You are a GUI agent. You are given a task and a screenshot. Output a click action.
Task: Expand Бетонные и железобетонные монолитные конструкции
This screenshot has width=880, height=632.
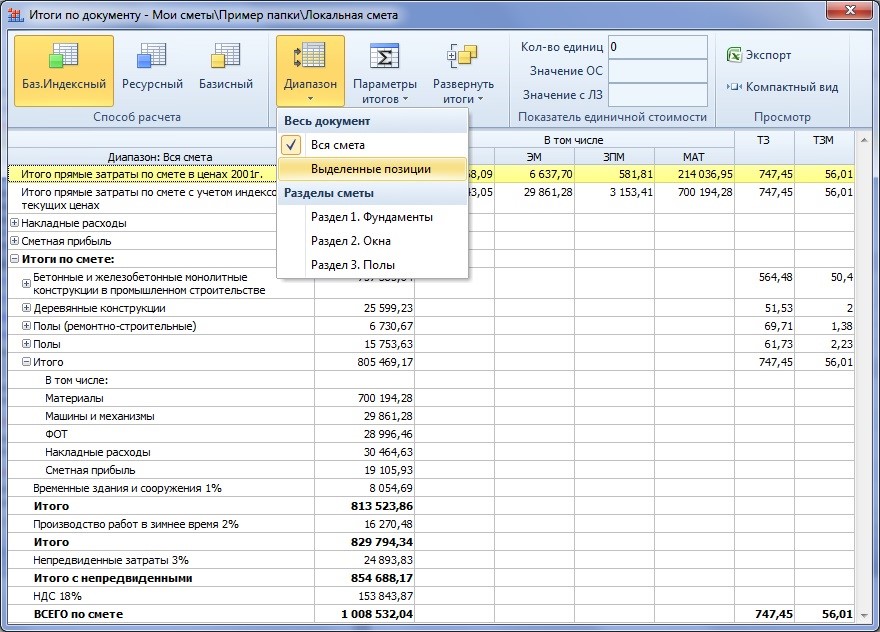click(x=26, y=283)
